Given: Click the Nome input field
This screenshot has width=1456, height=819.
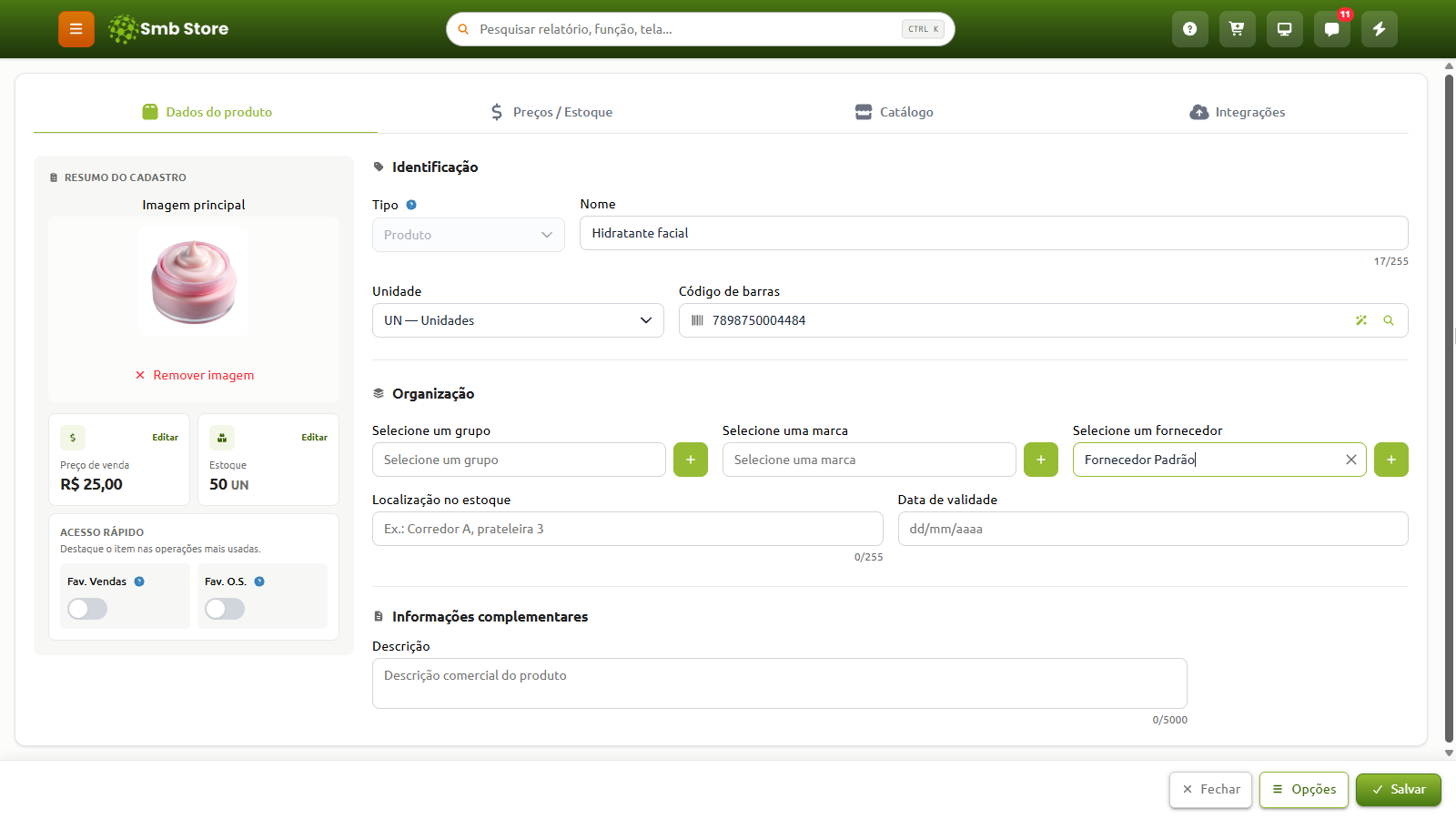Looking at the screenshot, I should [994, 233].
